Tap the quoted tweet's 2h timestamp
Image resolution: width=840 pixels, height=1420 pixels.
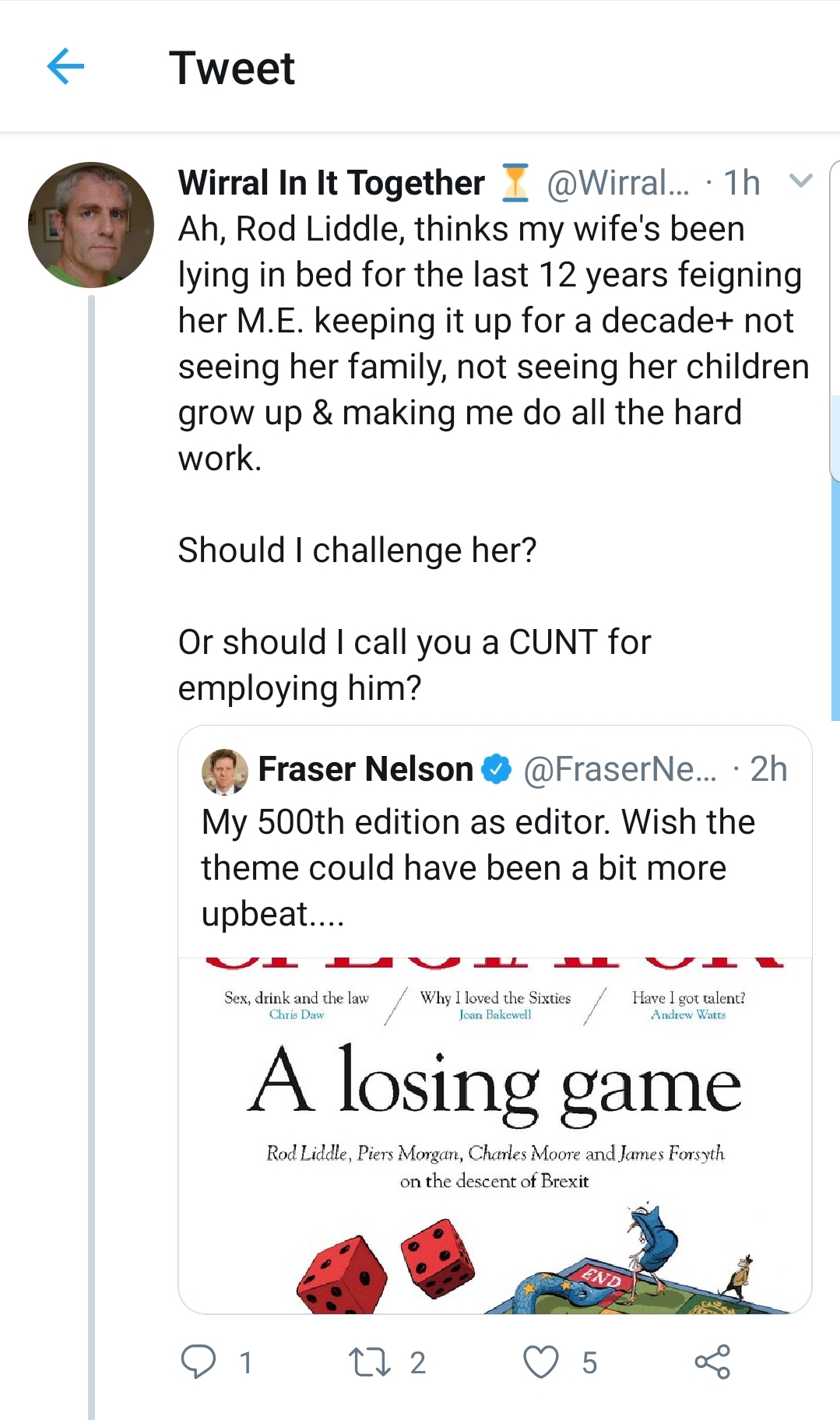point(768,769)
